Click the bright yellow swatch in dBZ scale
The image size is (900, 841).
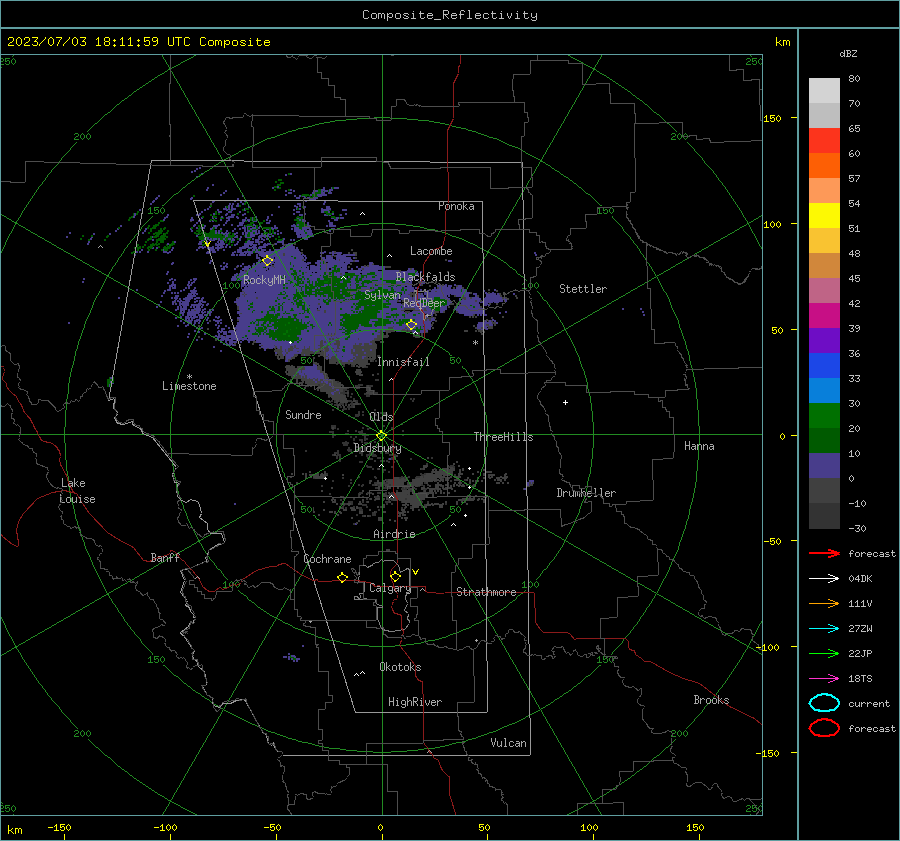point(824,216)
